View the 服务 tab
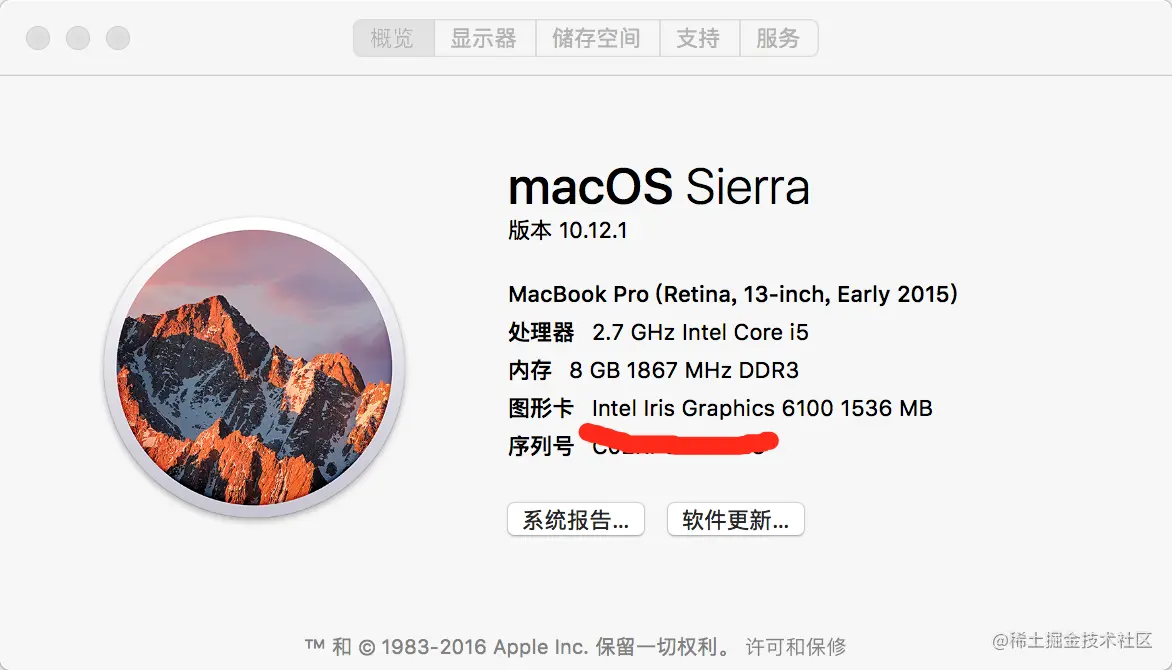 point(779,38)
